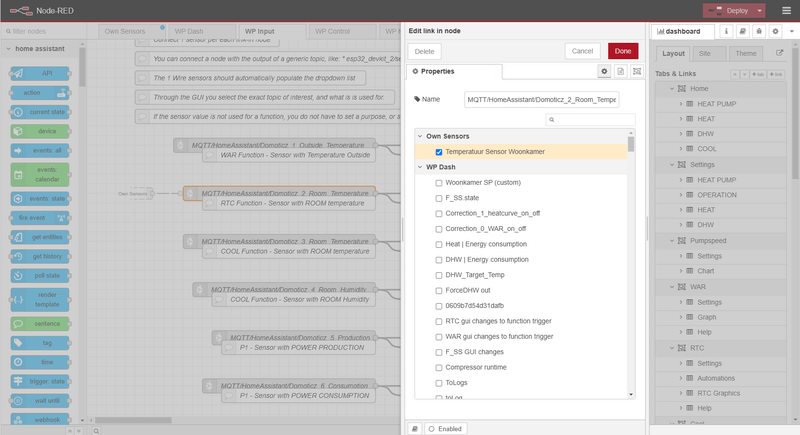This screenshot has height=435, width=800.
Task: Expand RTC Graphics group
Action: tap(681, 393)
